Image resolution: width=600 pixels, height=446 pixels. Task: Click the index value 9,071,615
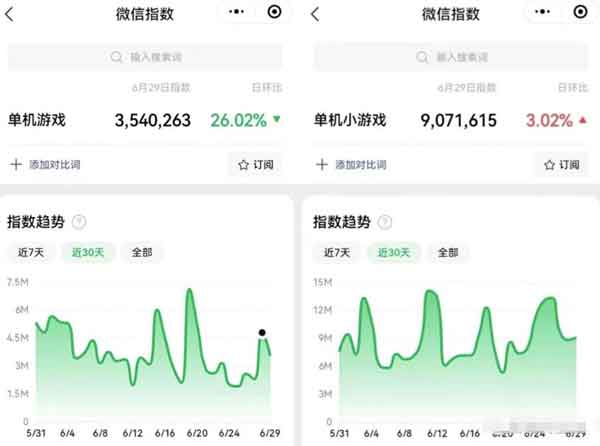click(458, 120)
